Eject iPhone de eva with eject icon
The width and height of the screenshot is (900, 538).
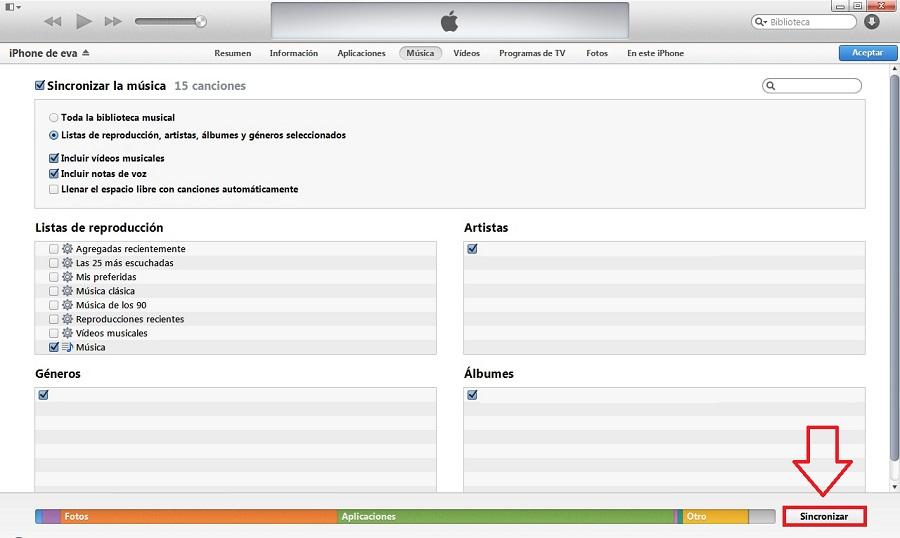coord(86,53)
